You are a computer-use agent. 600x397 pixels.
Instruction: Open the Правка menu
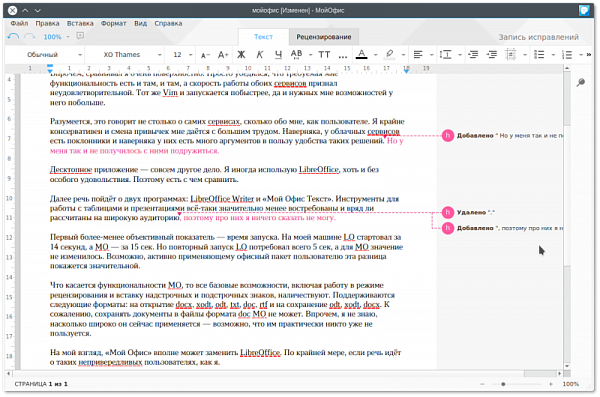click(x=47, y=23)
